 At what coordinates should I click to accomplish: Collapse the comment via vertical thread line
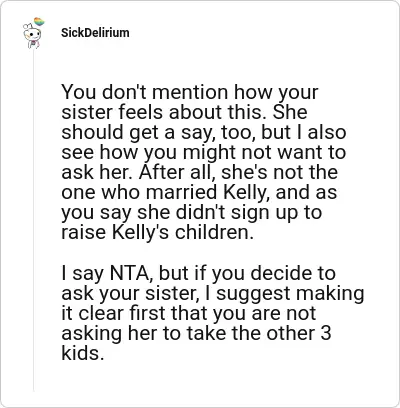tap(33, 220)
